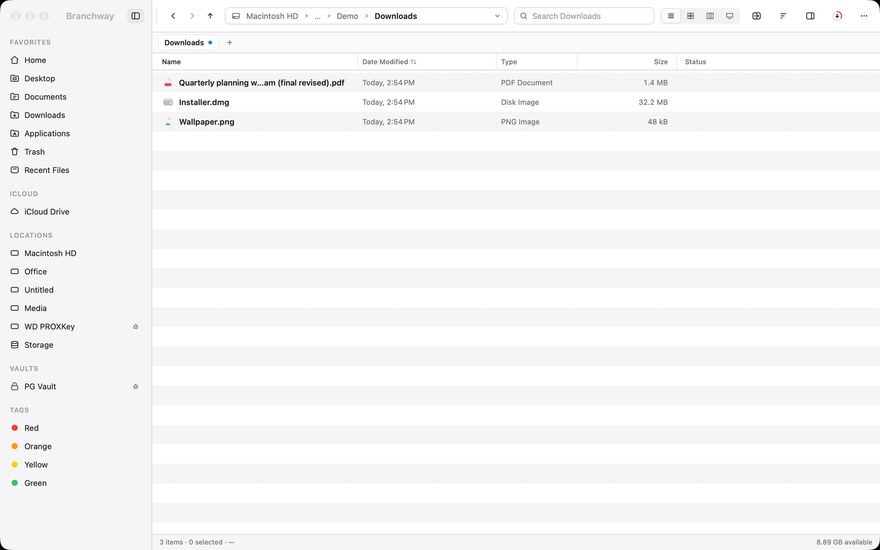Click the 48 kB size cell
880x550 pixels.
658,122
